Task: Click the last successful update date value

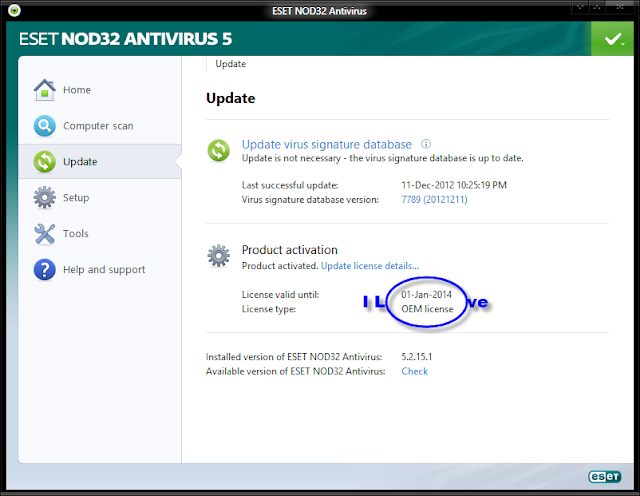Action: click(x=454, y=185)
